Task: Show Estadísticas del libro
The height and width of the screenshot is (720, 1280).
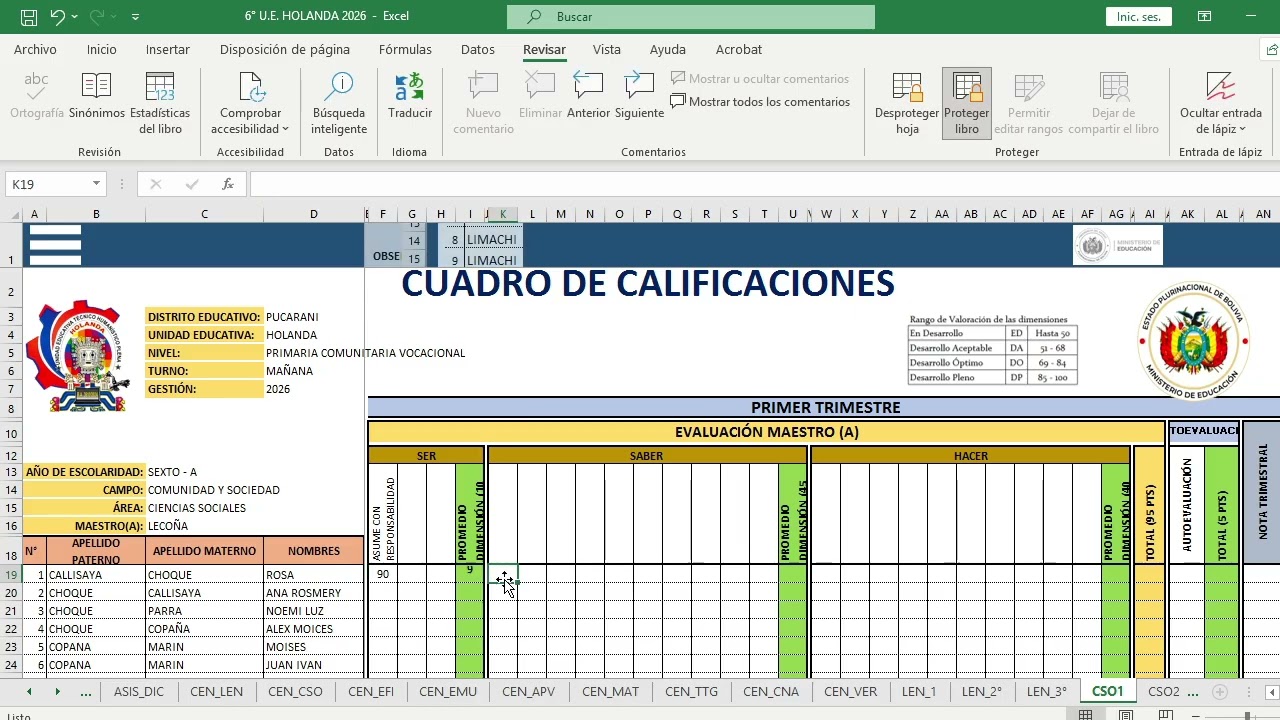Action: [x=160, y=104]
